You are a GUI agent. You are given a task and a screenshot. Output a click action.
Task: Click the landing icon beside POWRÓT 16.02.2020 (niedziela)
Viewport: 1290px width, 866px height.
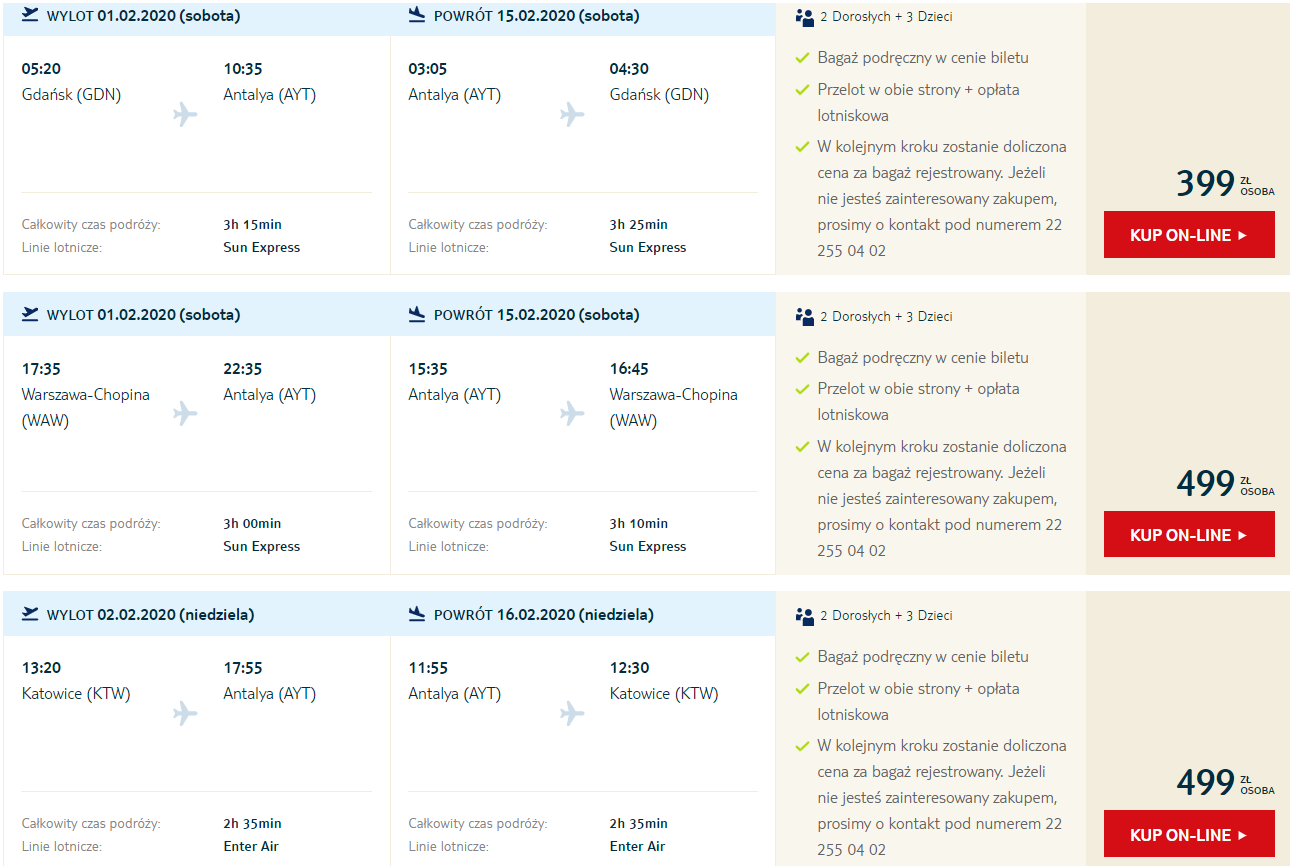click(x=417, y=614)
